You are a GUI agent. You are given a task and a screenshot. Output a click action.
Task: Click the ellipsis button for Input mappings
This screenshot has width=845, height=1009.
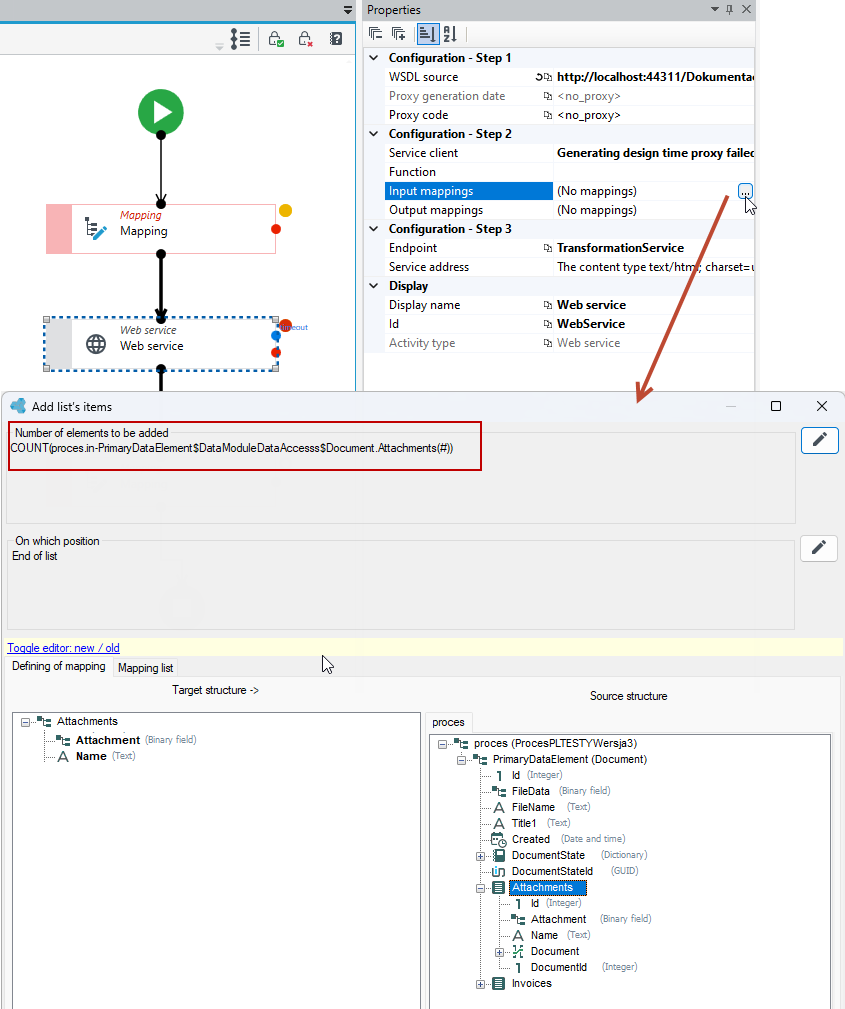click(745, 191)
